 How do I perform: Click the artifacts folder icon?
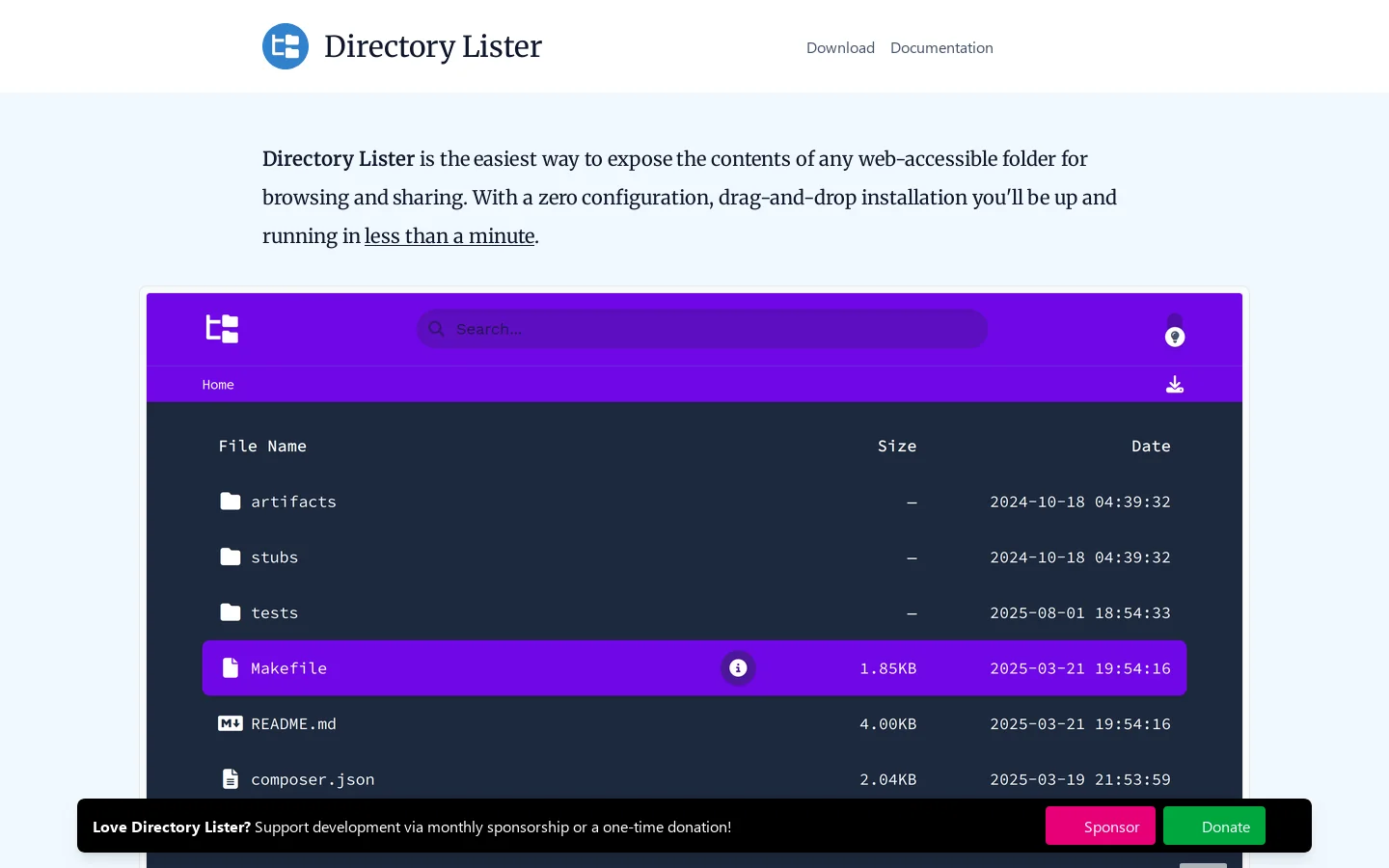[x=230, y=502]
